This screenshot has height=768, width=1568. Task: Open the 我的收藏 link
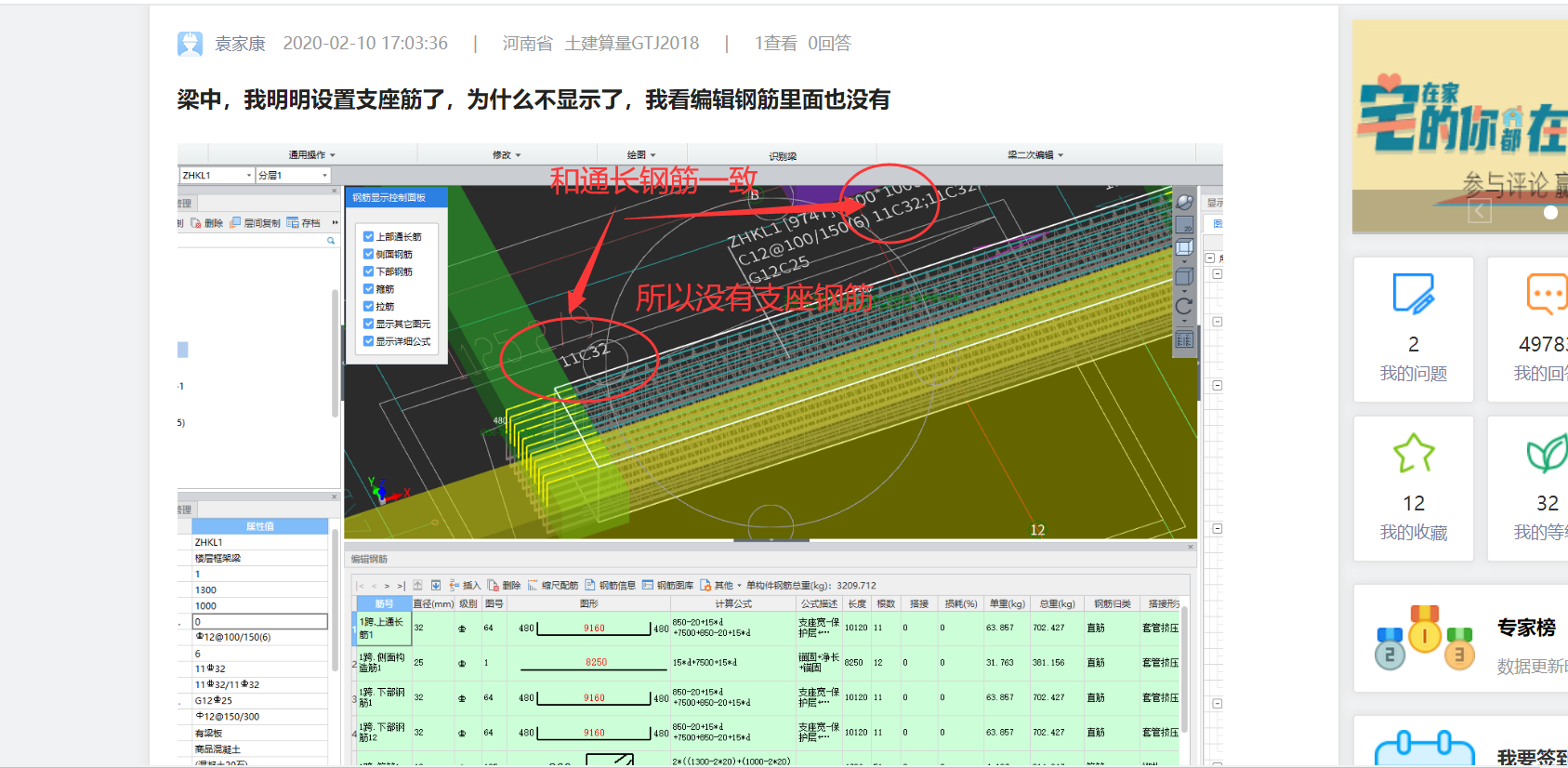pyautogui.click(x=1414, y=533)
